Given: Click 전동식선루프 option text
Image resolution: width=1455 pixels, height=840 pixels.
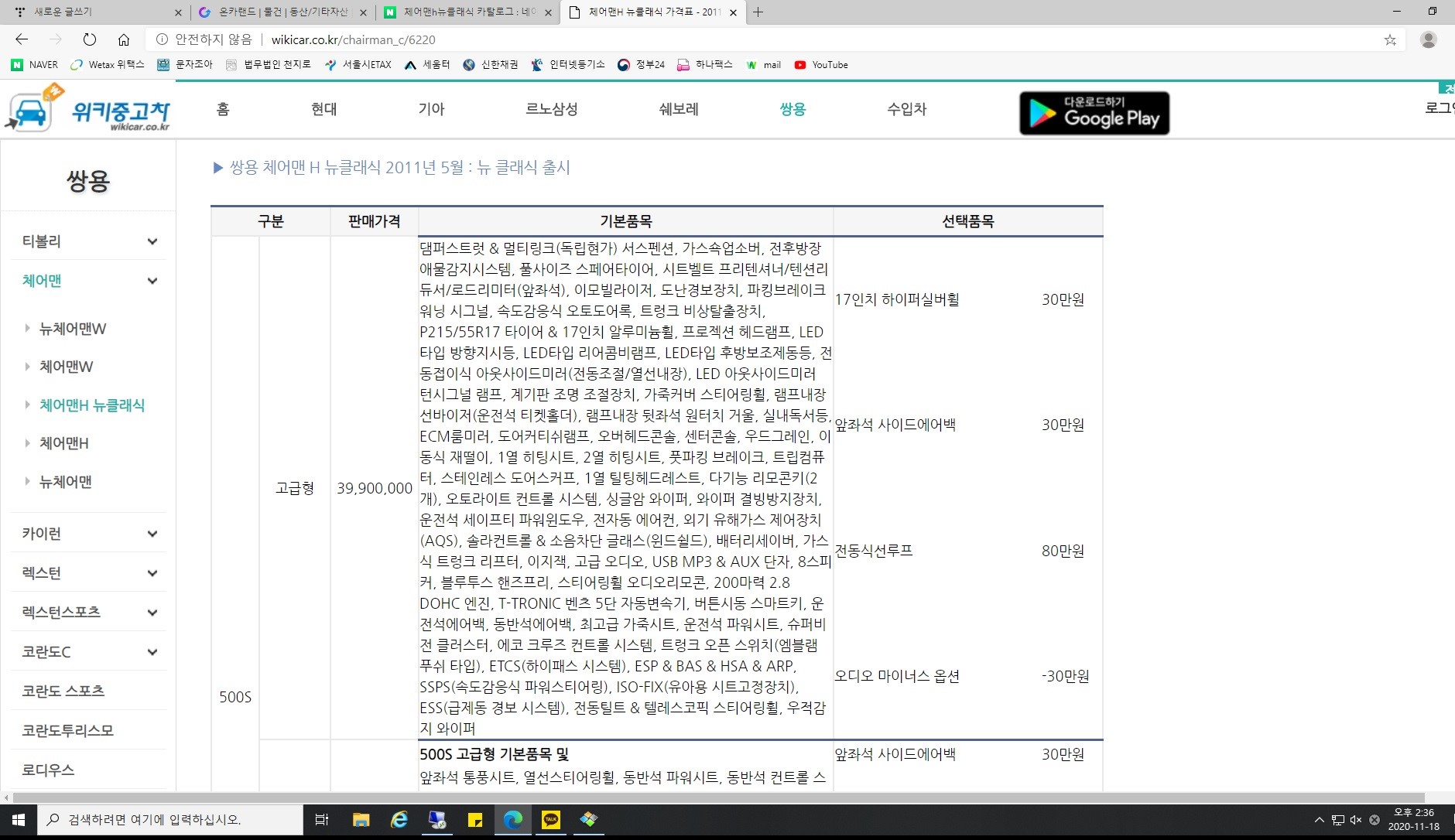Looking at the screenshot, I should (874, 551).
